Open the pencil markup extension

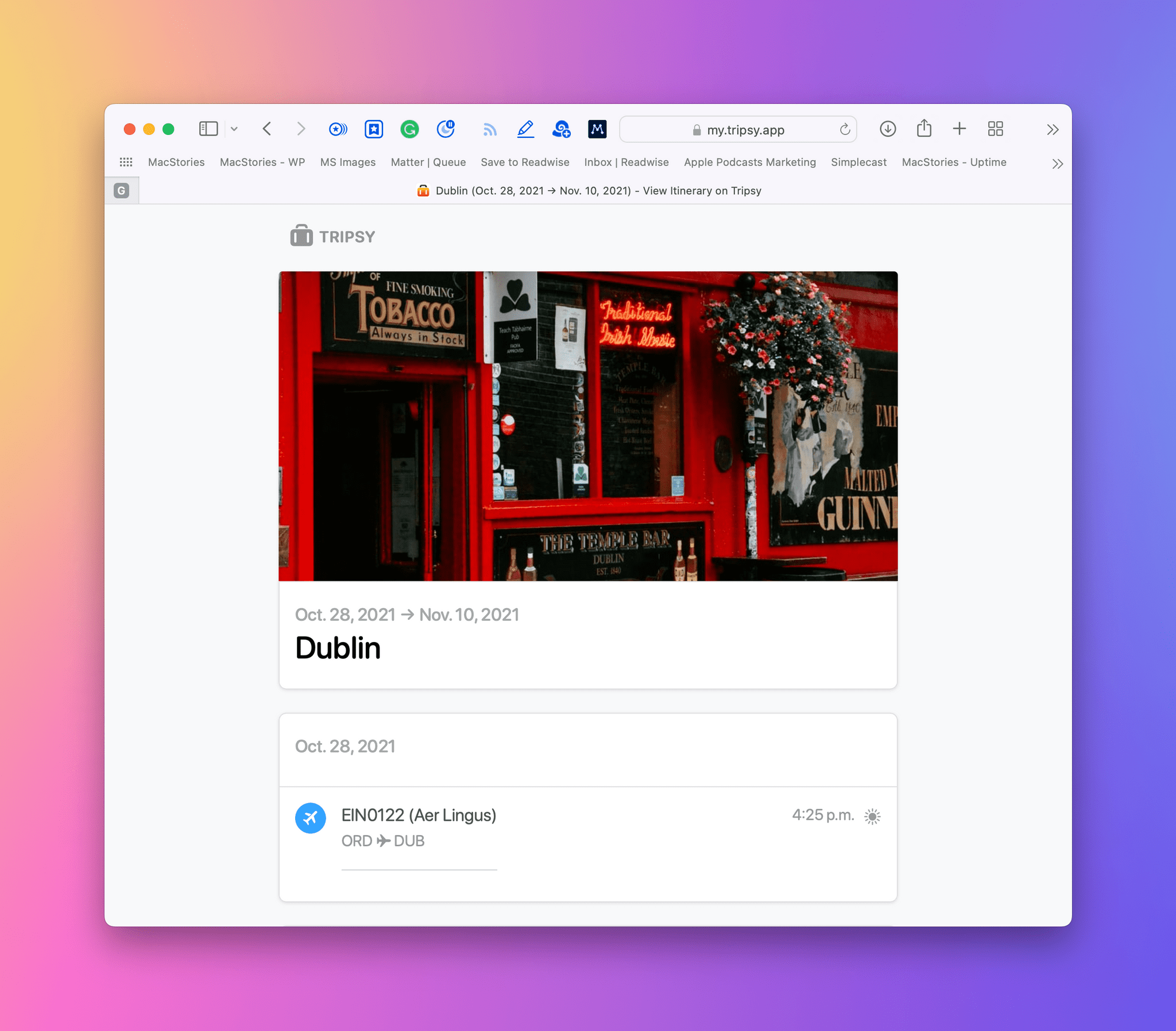click(525, 129)
